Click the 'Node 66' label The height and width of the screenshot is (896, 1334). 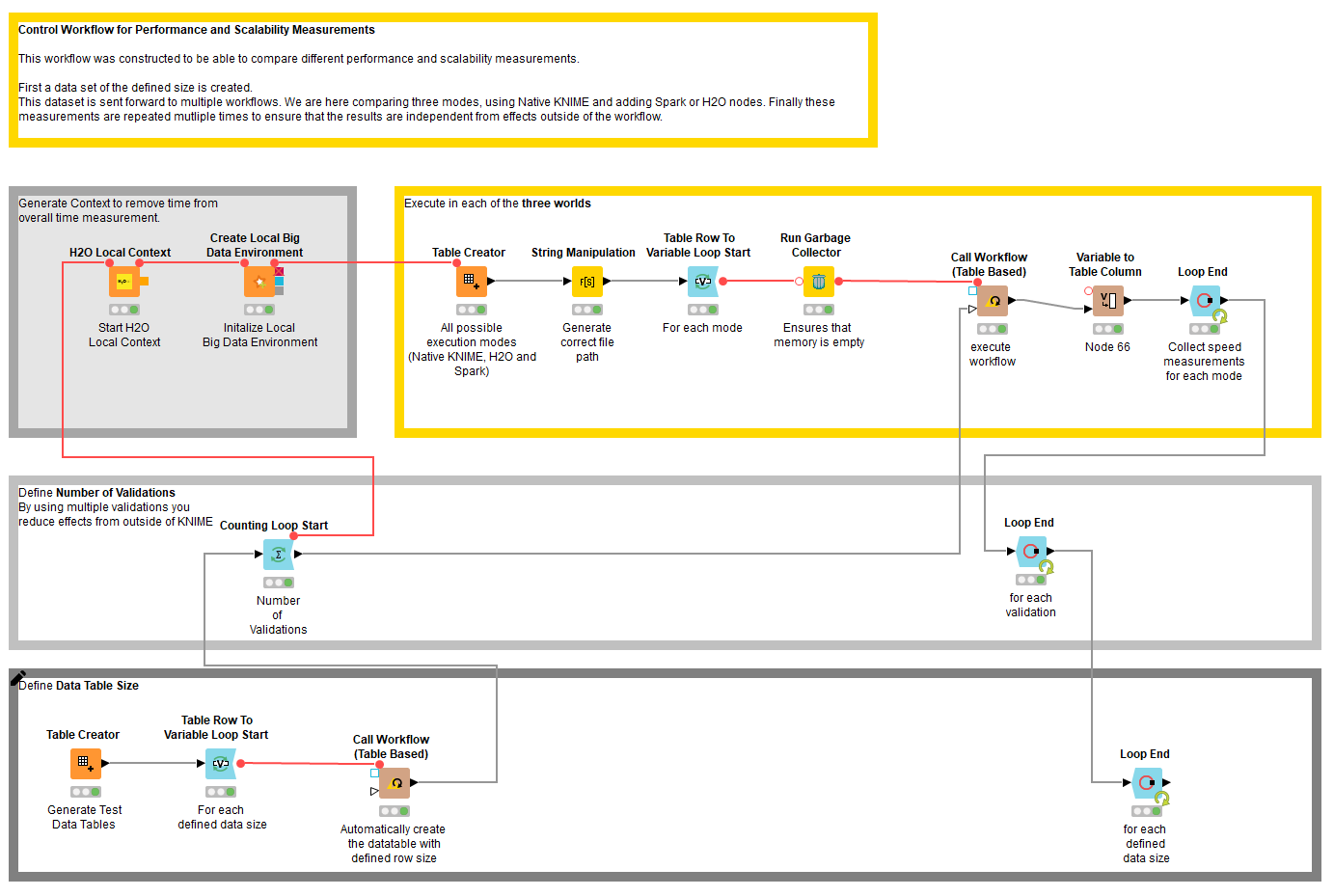(1107, 347)
